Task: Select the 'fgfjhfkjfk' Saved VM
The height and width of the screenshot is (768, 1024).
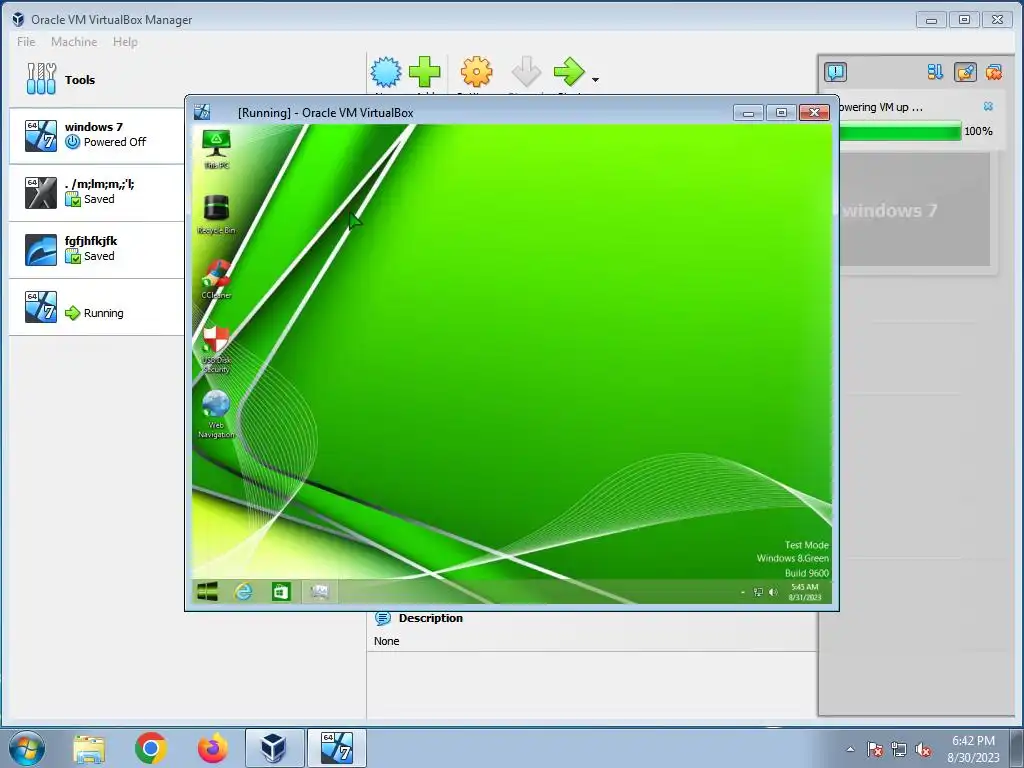Action: 97,249
